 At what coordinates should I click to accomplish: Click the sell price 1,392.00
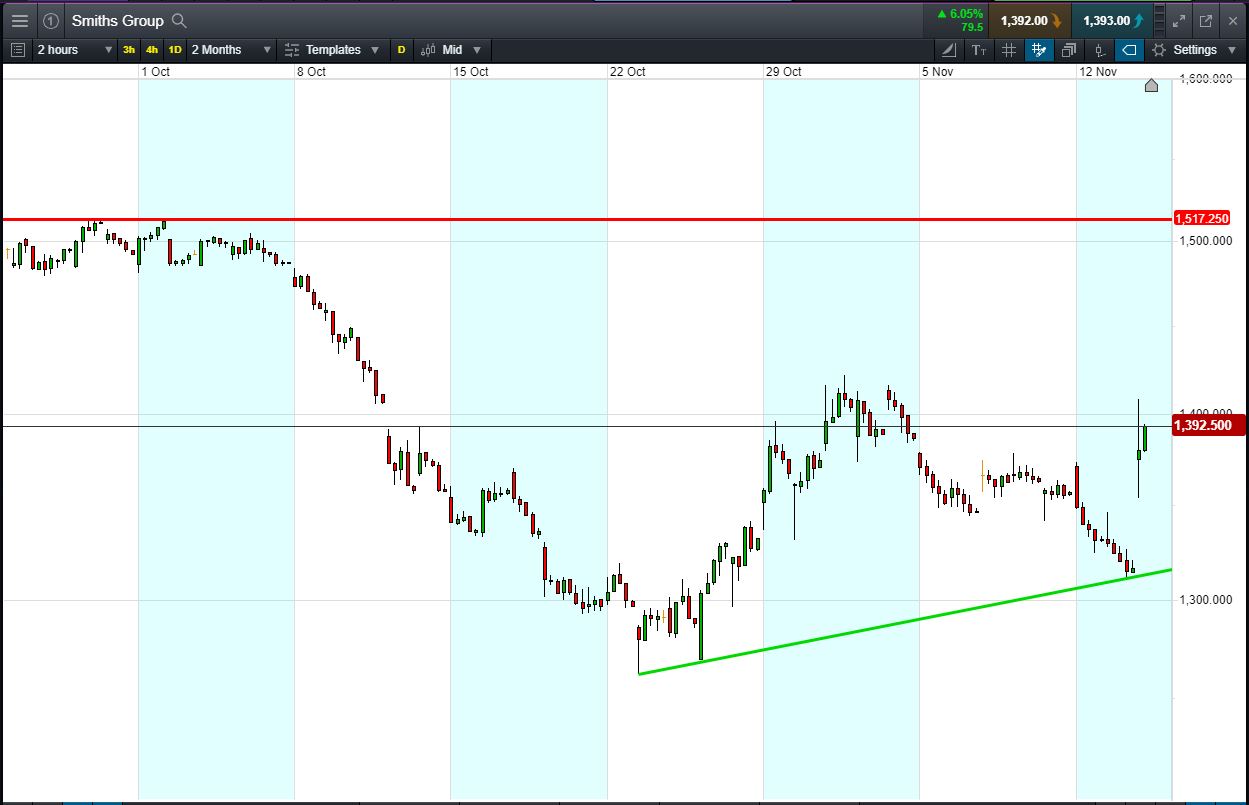1029,20
